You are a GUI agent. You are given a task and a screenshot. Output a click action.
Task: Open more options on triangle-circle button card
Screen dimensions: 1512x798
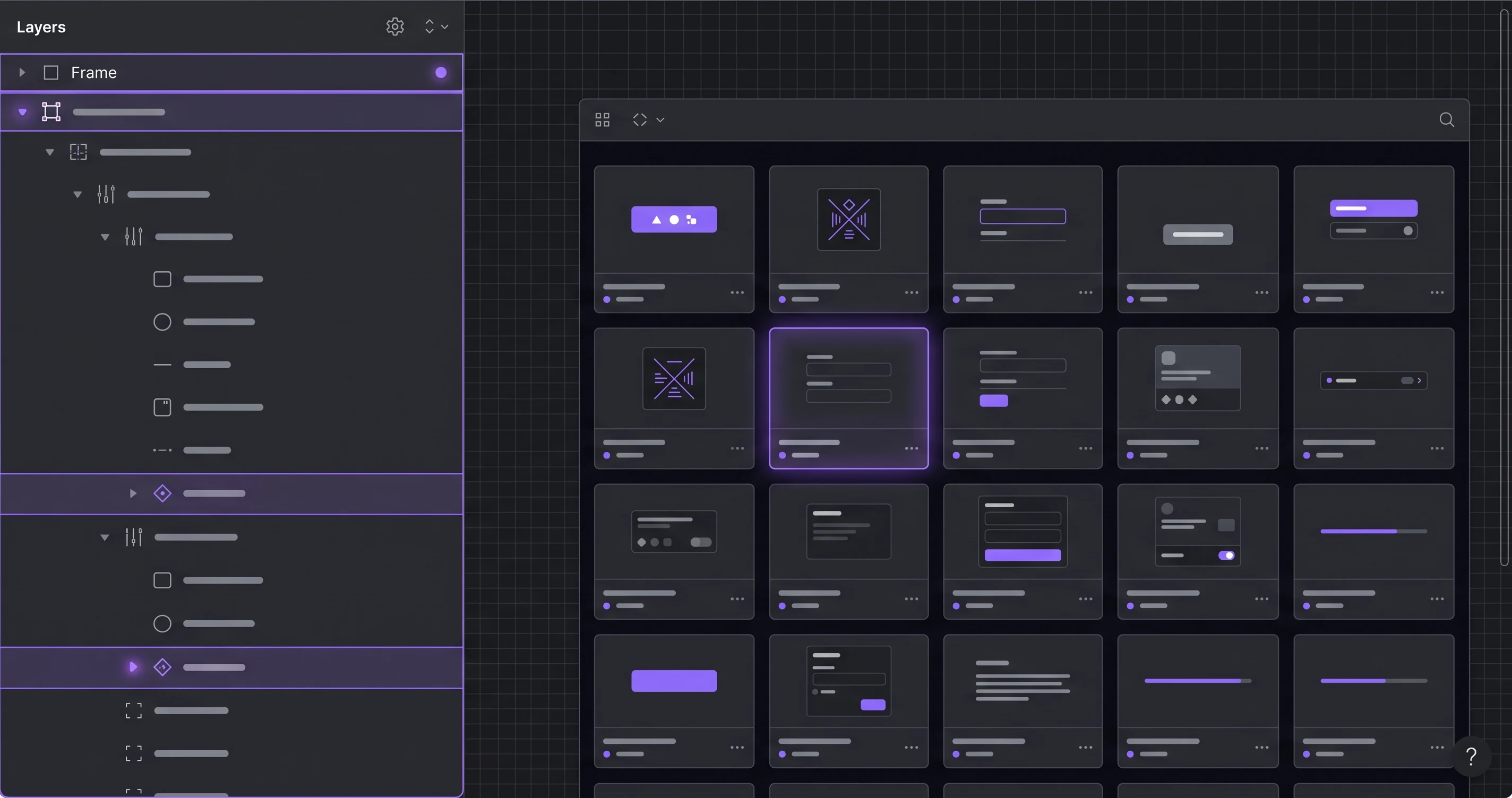737,292
